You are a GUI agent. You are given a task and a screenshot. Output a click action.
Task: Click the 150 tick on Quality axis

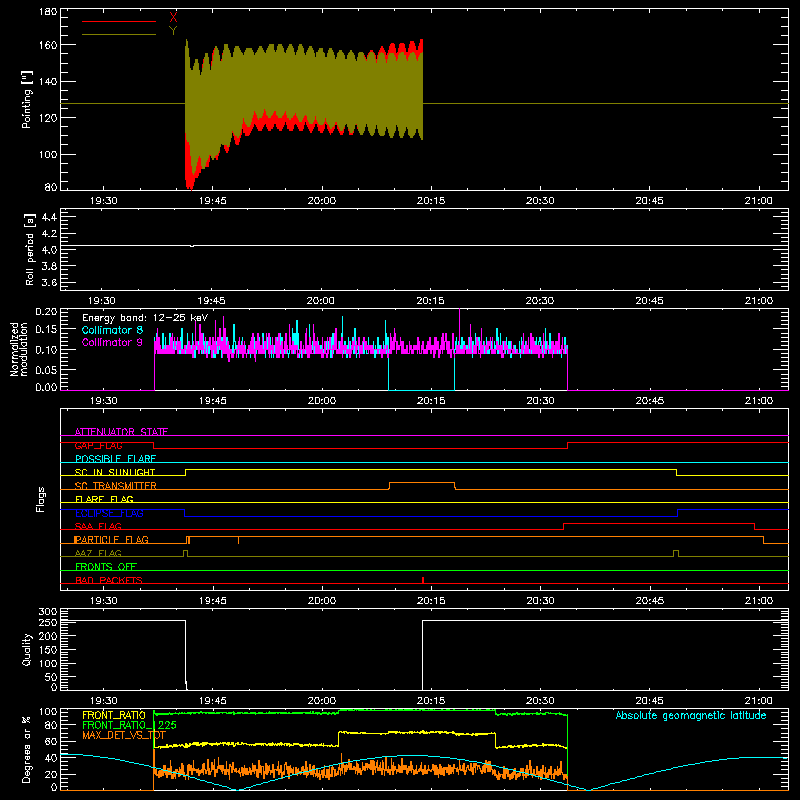48,650
